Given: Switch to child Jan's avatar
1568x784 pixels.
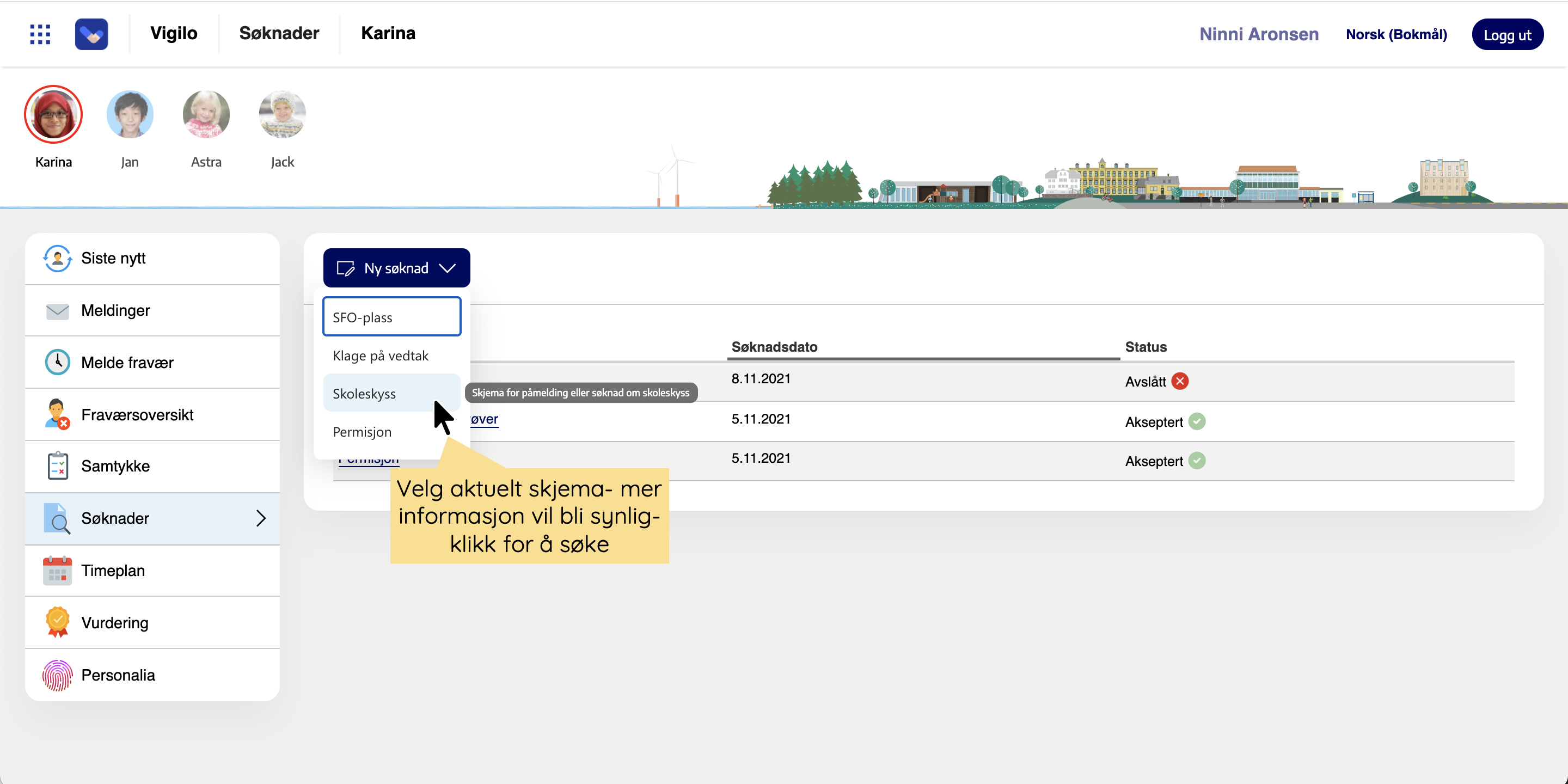Looking at the screenshot, I should point(130,115).
